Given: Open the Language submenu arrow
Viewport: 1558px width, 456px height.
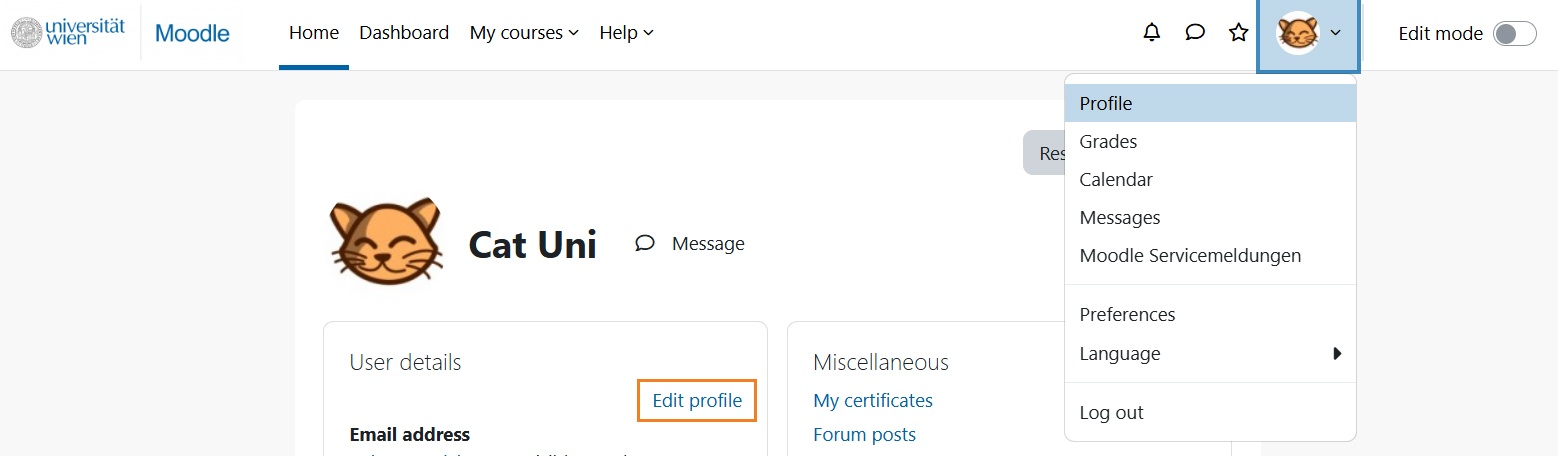Looking at the screenshot, I should click(1337, 354).
